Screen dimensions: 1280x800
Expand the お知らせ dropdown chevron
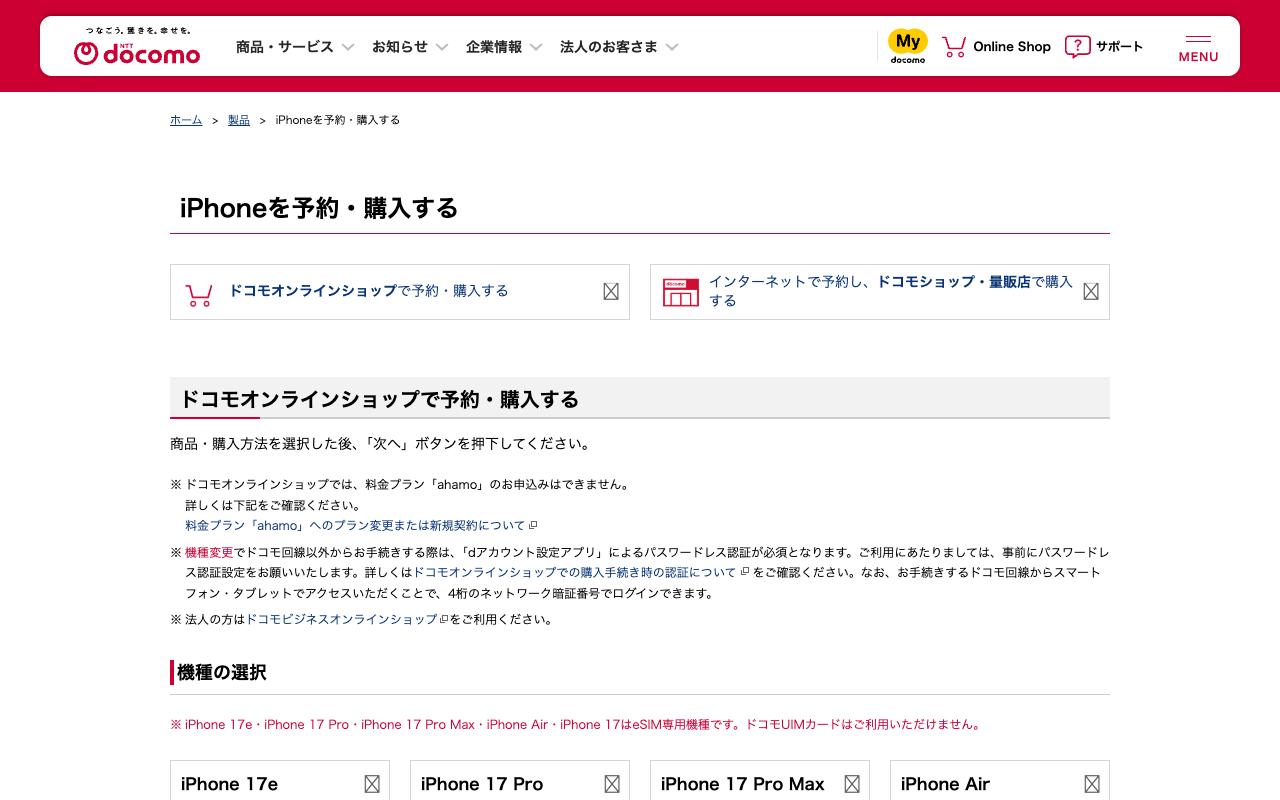[442, 47]
